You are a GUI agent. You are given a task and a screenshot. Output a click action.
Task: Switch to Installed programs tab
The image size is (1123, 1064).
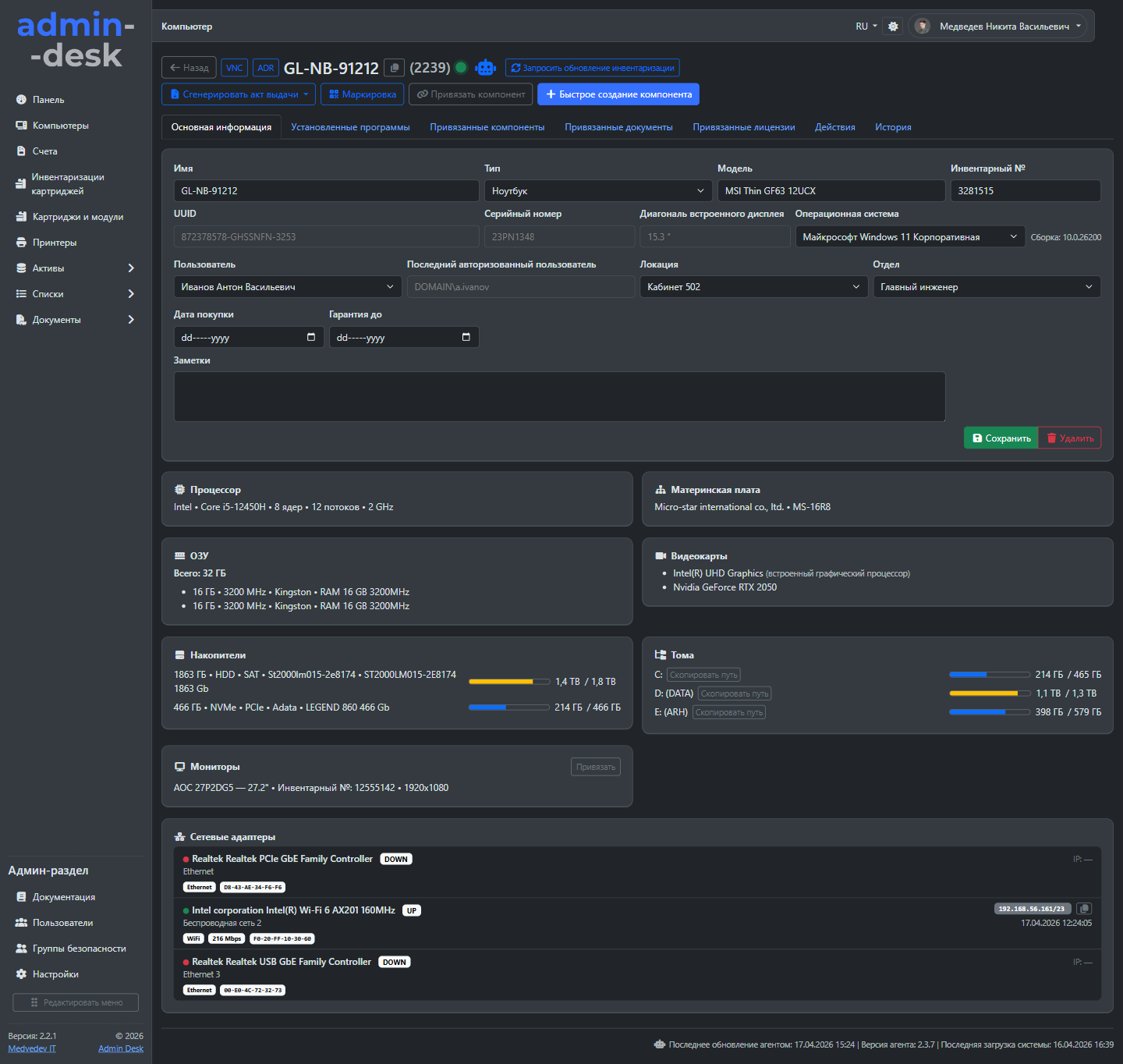(350, 127)
